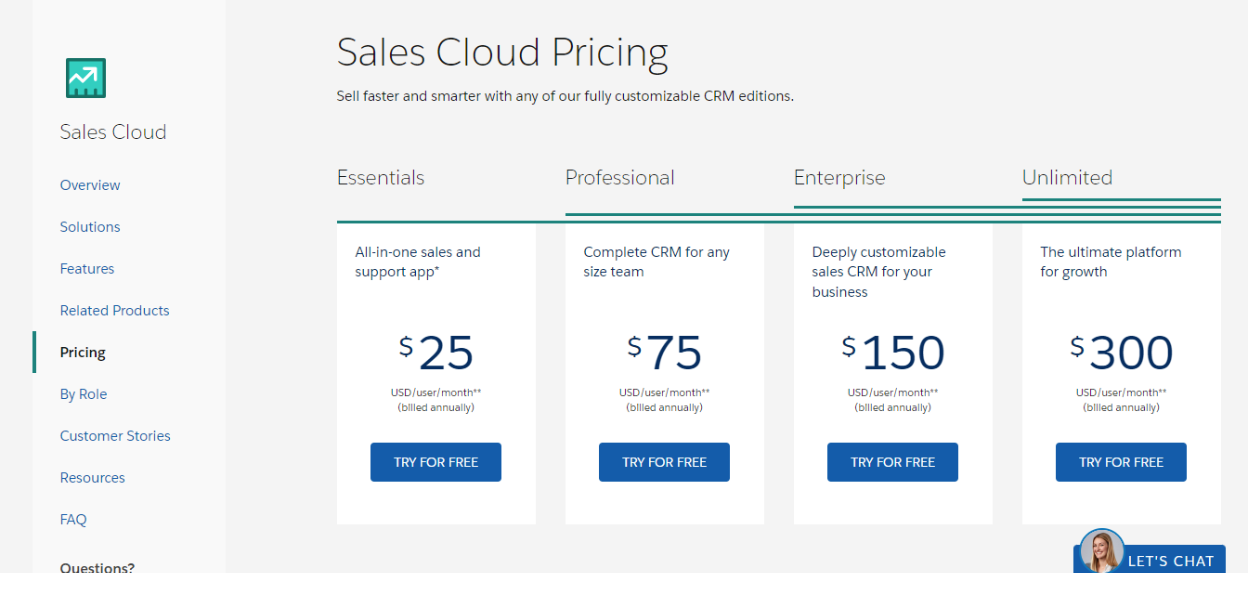Viewport: 1252px width, 594px height.
Task: Click "Deeply customizable sales CRM" description
Action: tap(879, 272)
